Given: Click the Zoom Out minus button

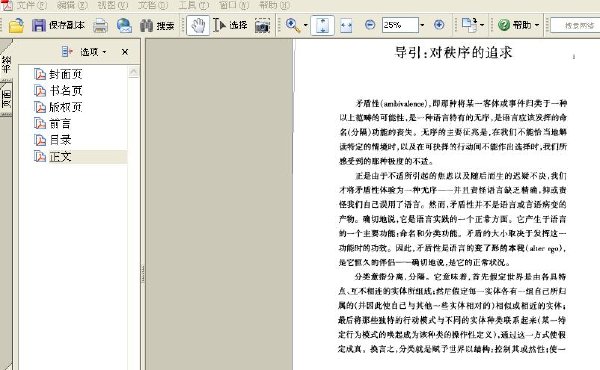Looking at the screenshot, I should coord(370,25).
